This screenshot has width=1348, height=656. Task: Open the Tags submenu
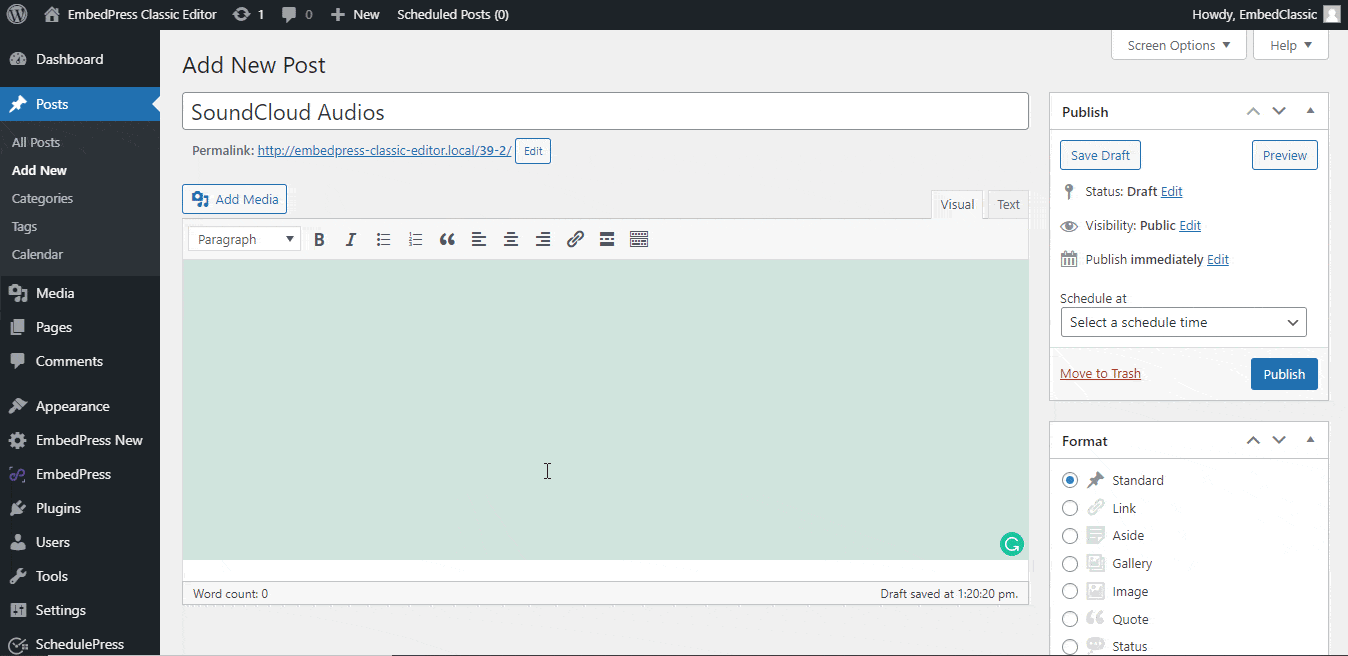(x=24, y=226)
